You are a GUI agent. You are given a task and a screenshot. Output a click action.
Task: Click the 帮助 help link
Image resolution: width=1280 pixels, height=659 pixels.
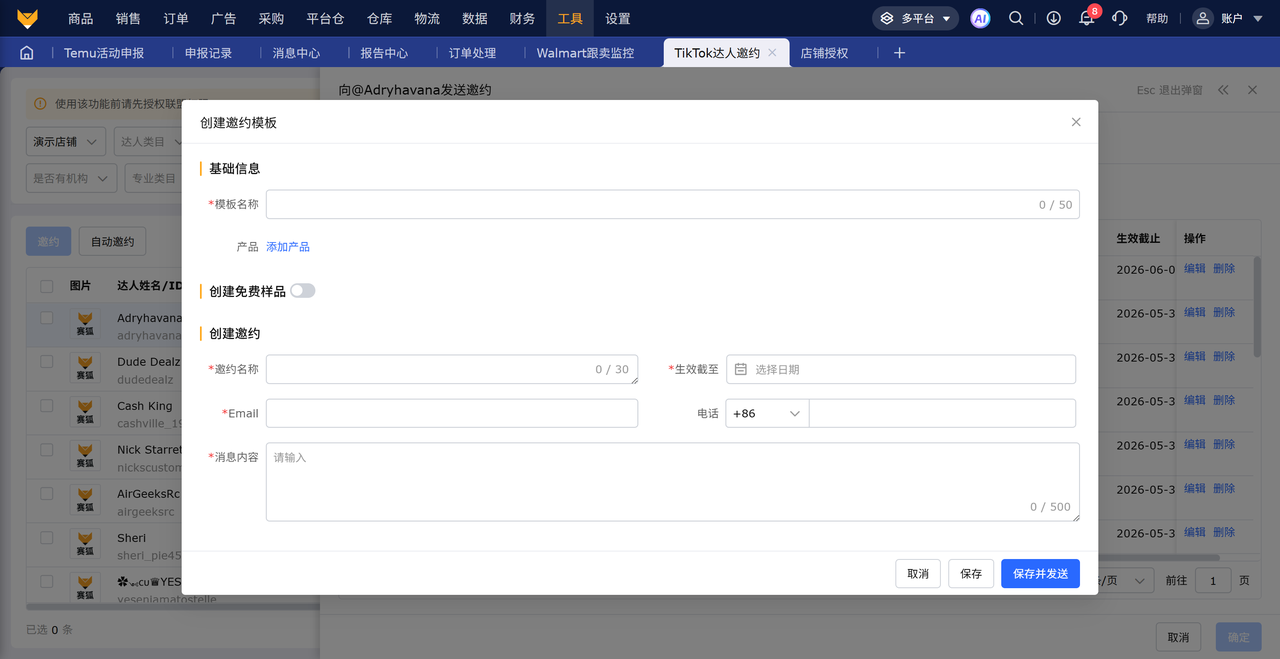coord(1157,18)
